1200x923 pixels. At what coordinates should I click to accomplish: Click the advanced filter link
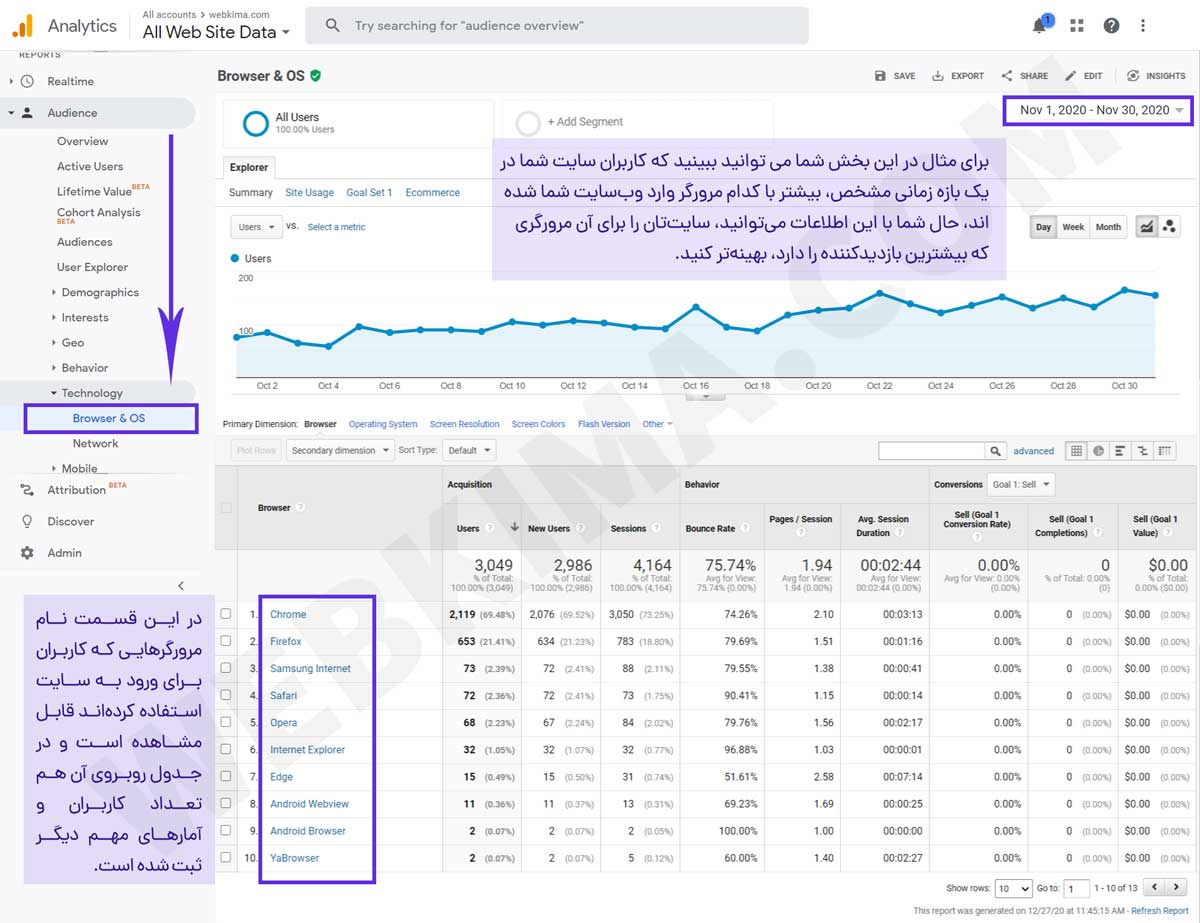coord(1033,451)
